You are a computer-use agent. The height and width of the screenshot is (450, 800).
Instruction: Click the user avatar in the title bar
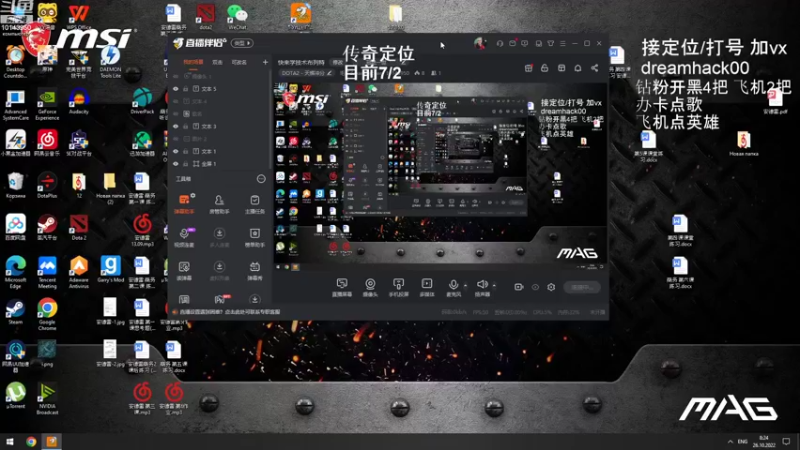point(480,43)
